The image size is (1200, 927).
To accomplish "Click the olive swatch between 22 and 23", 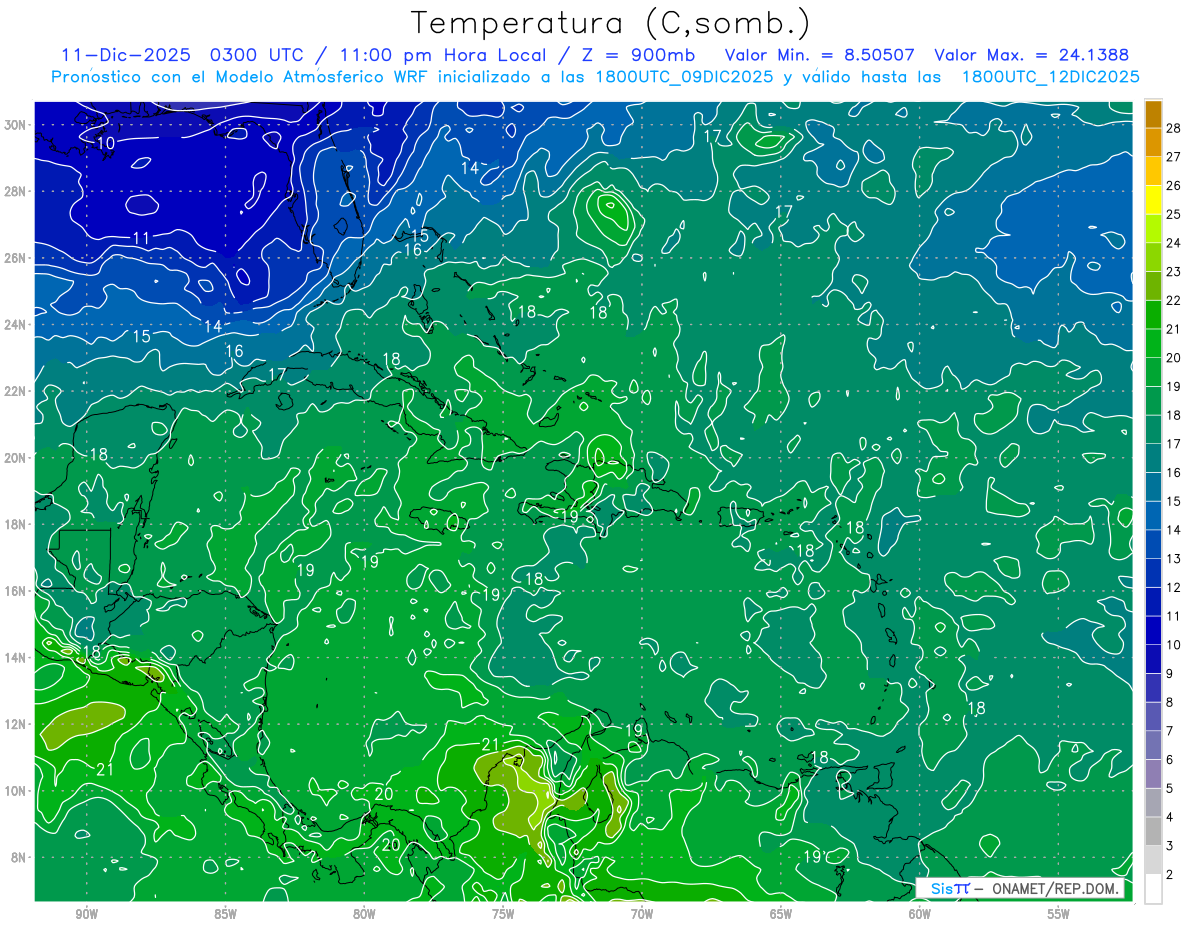I will (1153, 286).
